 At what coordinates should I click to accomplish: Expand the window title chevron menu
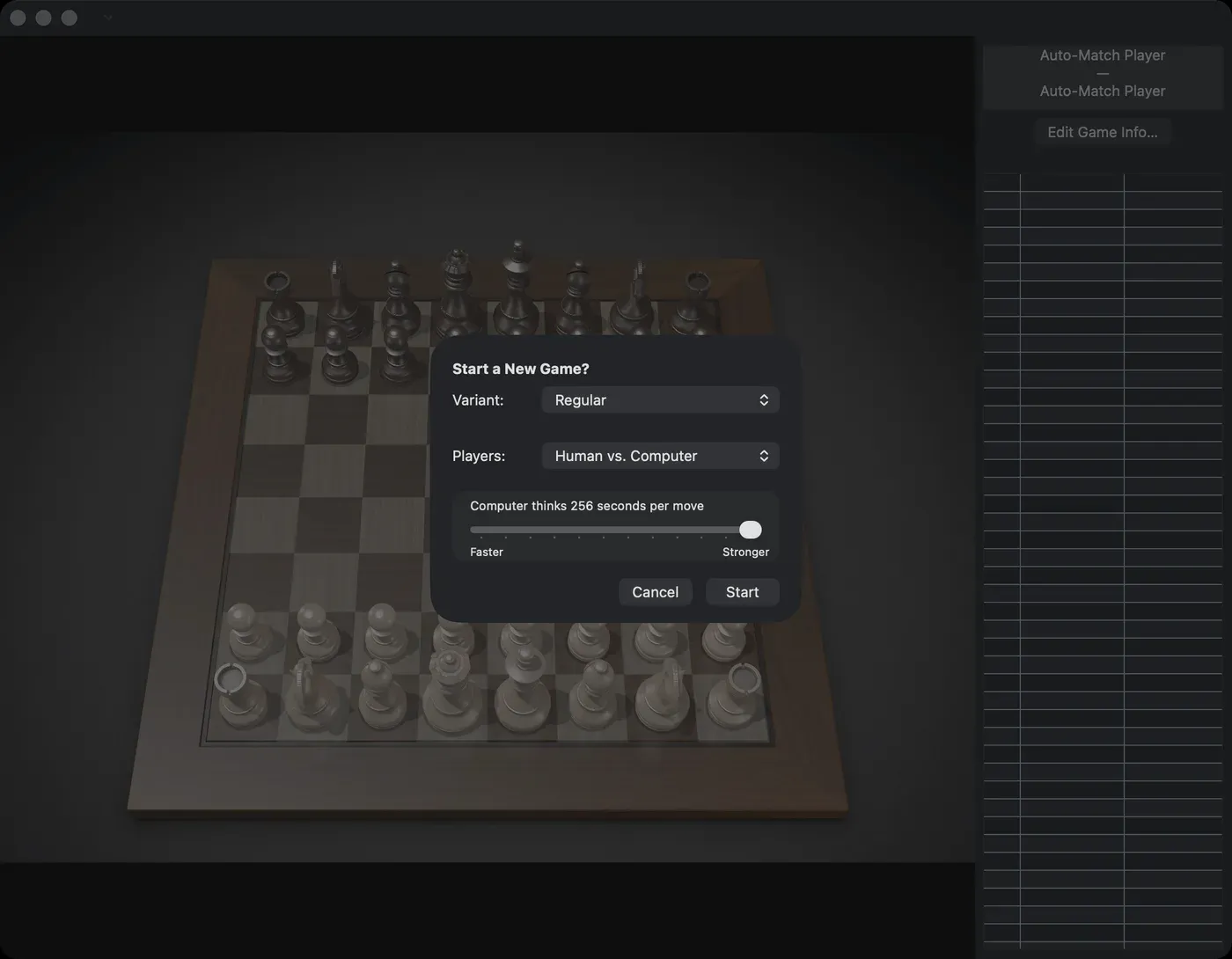107,18
